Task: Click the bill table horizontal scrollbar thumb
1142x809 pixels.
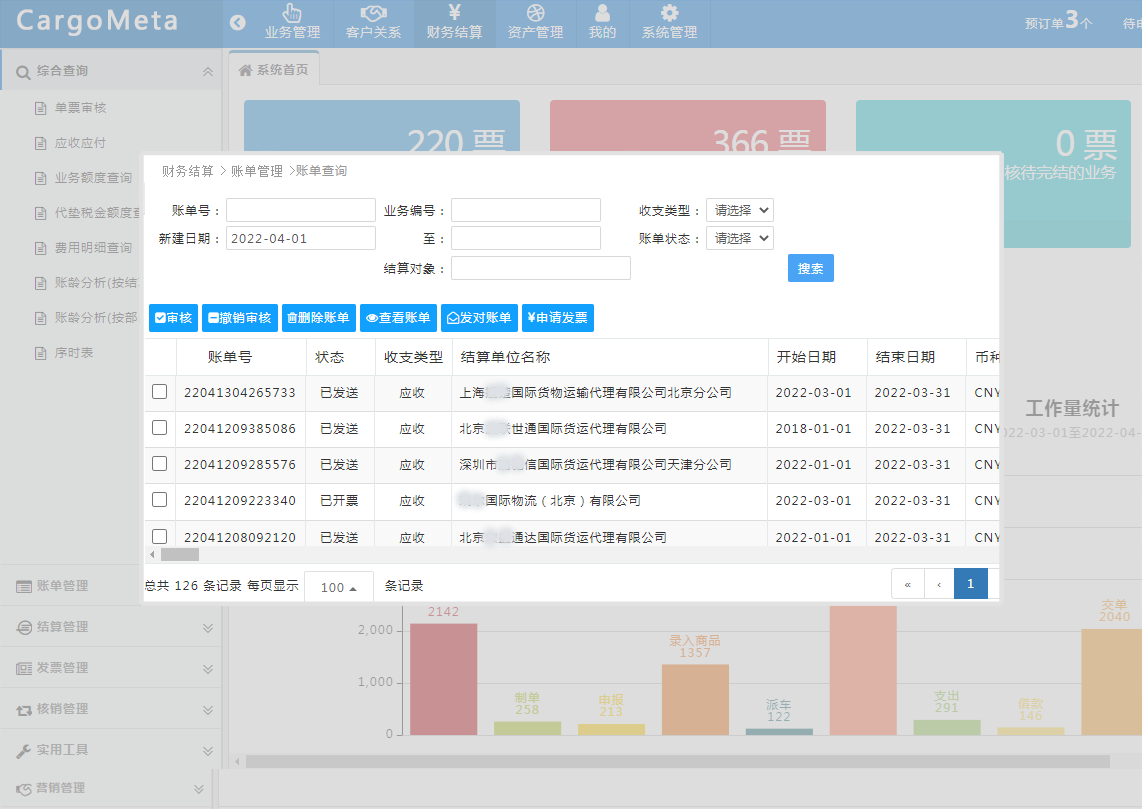Action: tap(180, 554)
